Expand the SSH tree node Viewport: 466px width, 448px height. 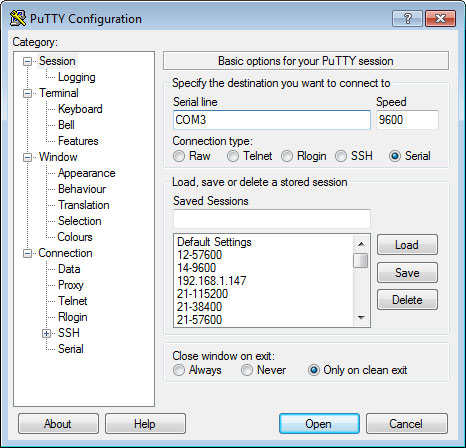tap(46, 333)
